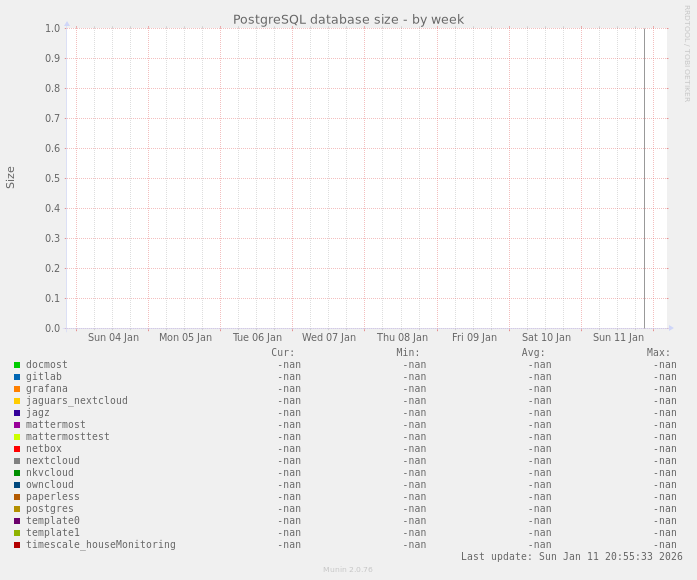The image size is (697, 580).
Task: Select the nkvcloud legend label
Action: tap(50, 473)
